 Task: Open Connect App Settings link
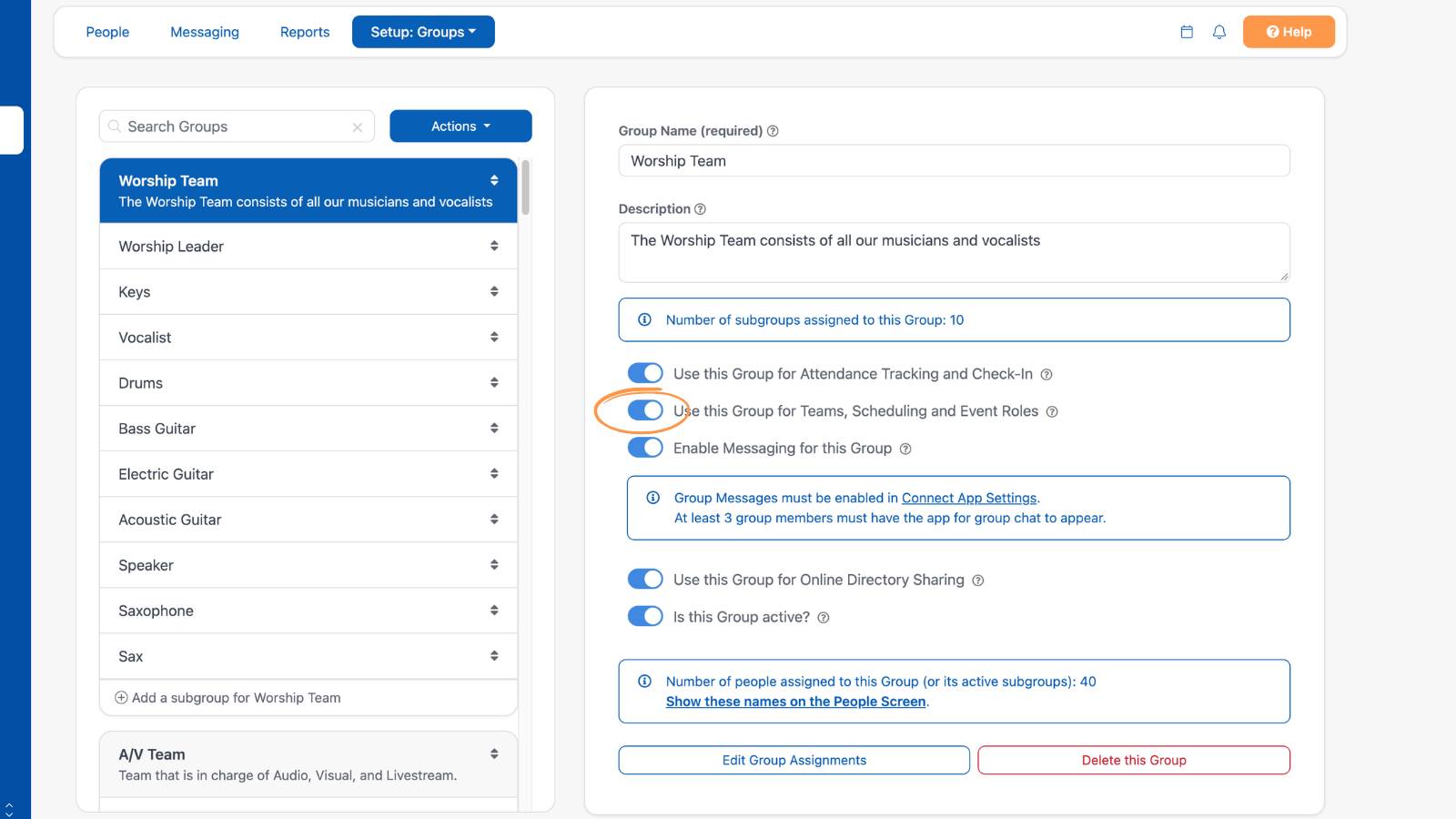[x=969, y=499]
